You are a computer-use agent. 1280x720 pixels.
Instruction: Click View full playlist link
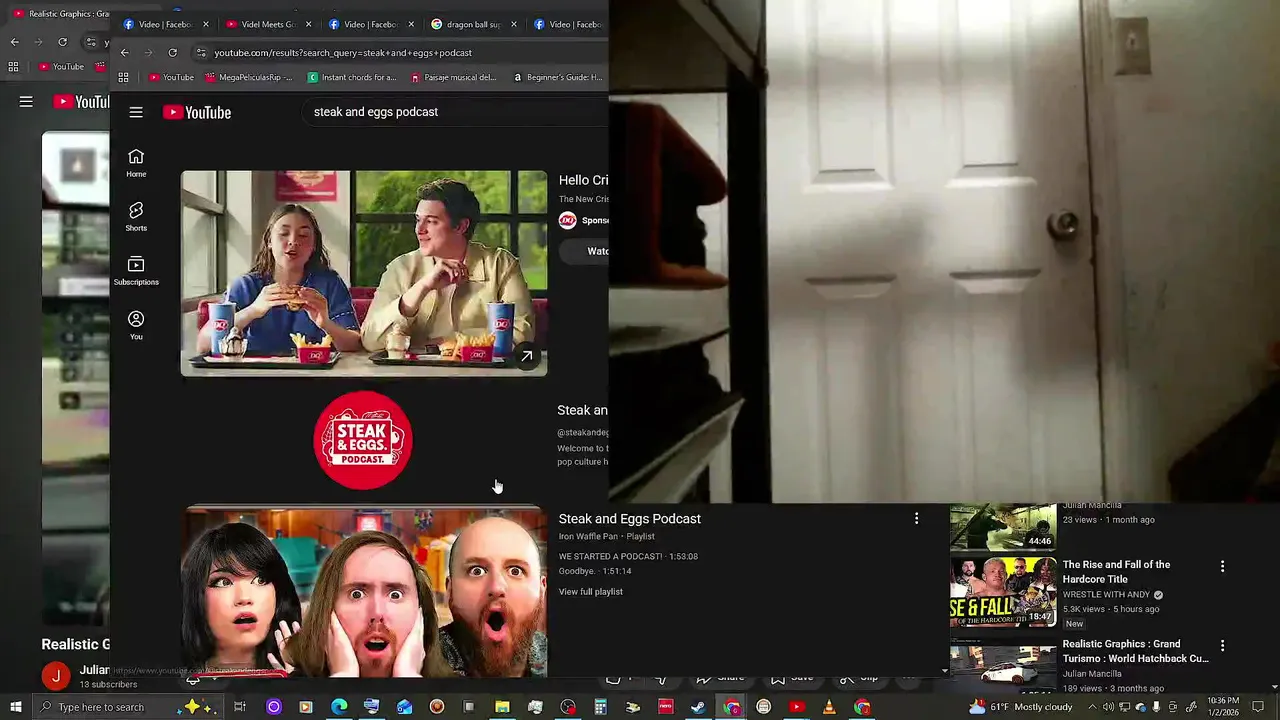click(591, 592)
